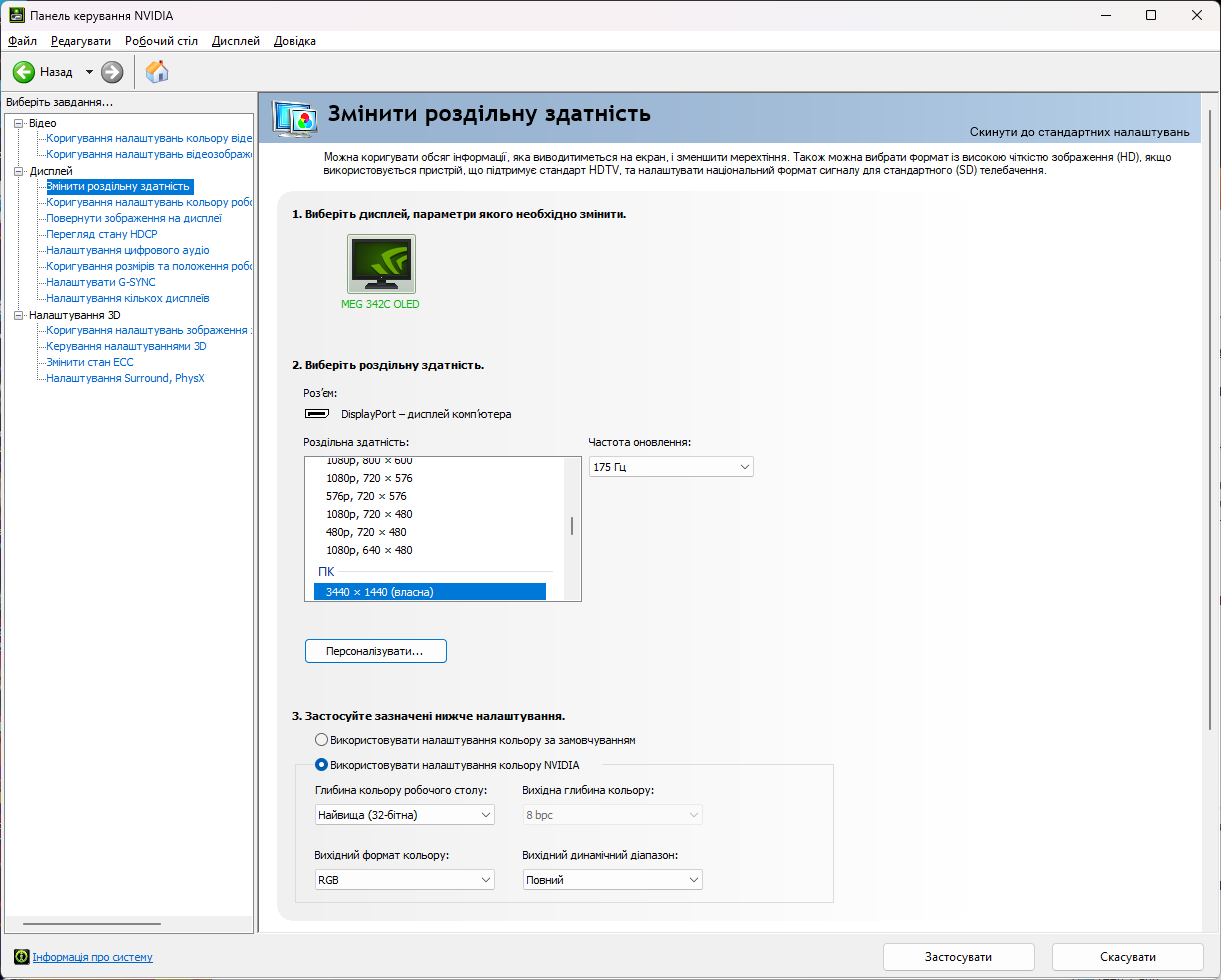Collapse the Дисплей tree node

(x=18, y=171)
